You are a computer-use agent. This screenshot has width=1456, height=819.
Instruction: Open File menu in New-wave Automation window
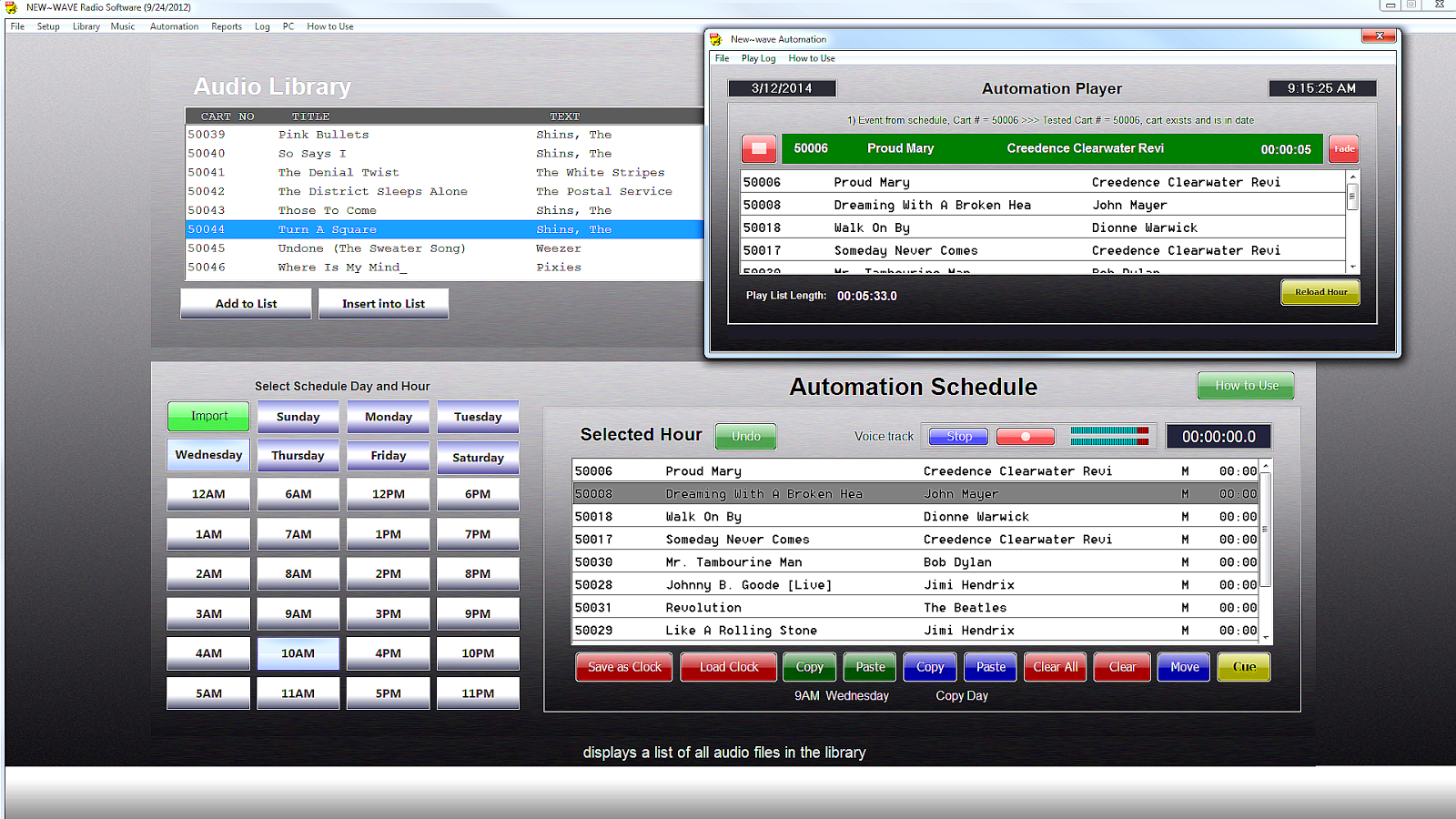tap(722, 58)
